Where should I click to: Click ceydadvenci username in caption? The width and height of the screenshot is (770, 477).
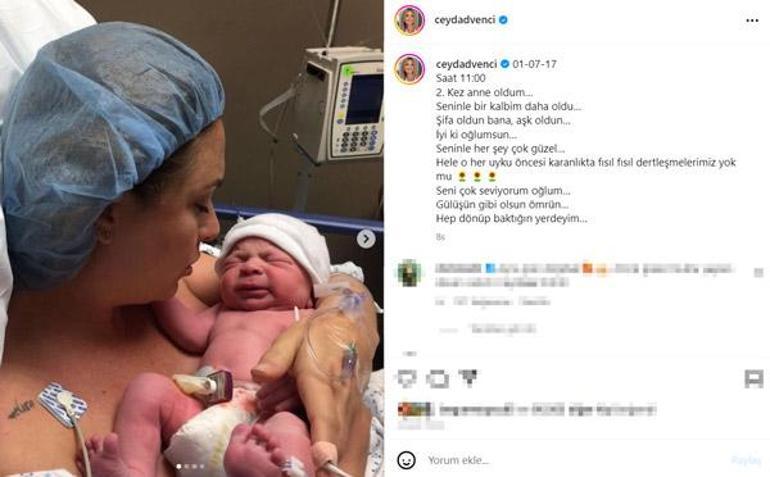[x=467, y=64]
